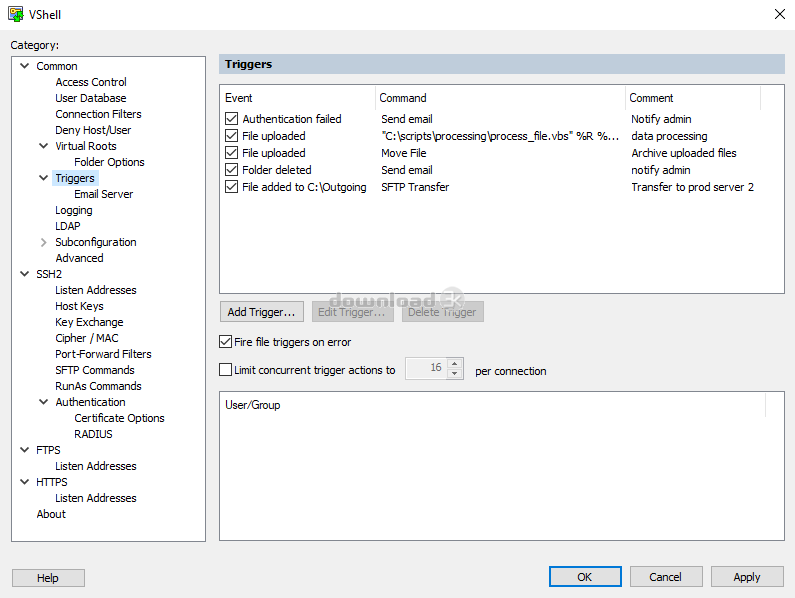Viewport: 795px width, 598px height.
Task: Select the 'Move File' command cell
Action: coord(404,153)
